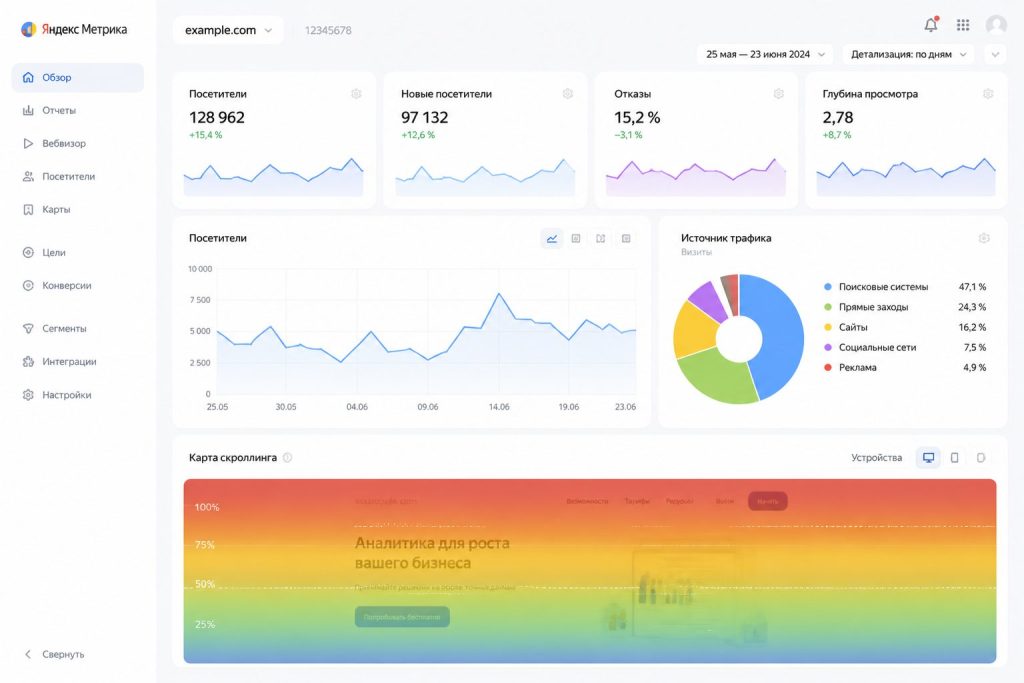
Task: Select smartphone device for scroll map
Action: (x=981, y=458)
